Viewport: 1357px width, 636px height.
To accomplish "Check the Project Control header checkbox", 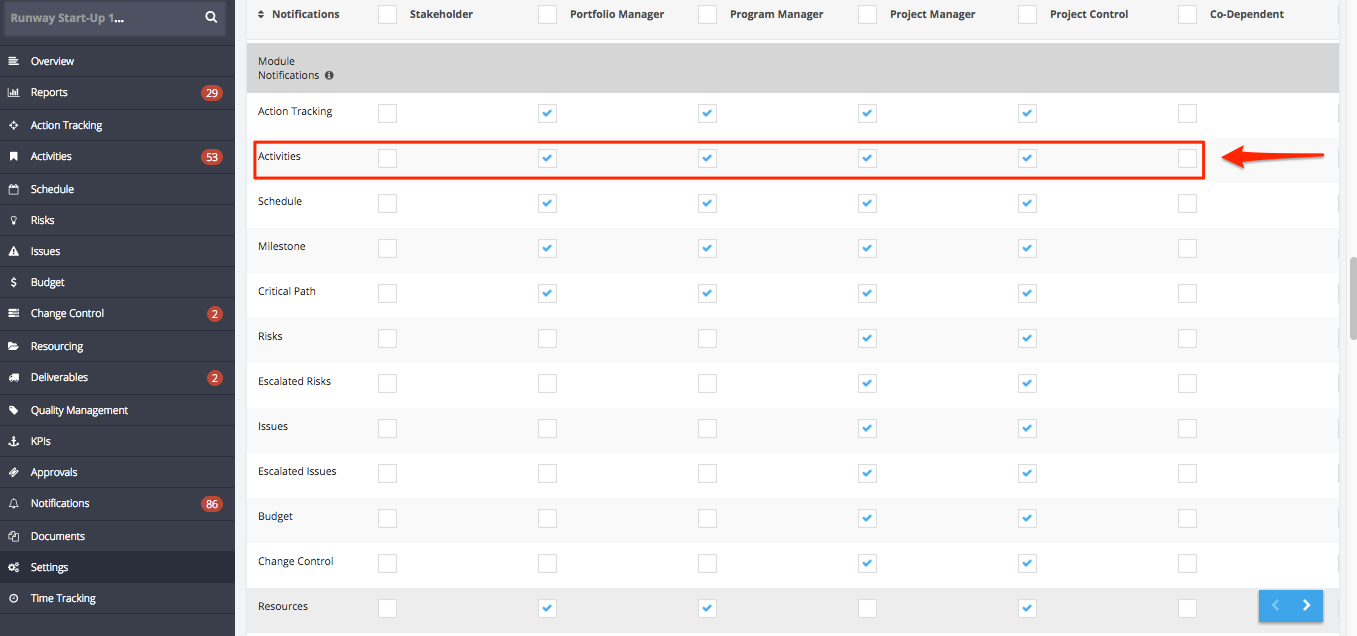I will point(1027,14).
